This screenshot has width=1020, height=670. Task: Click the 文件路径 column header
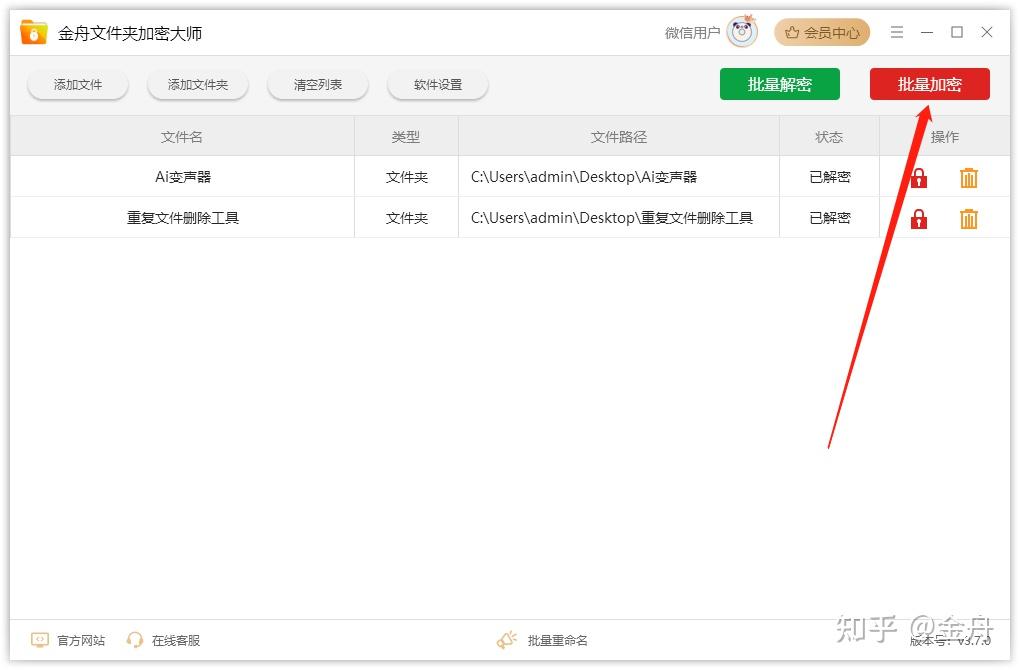[x=619, y=137]
